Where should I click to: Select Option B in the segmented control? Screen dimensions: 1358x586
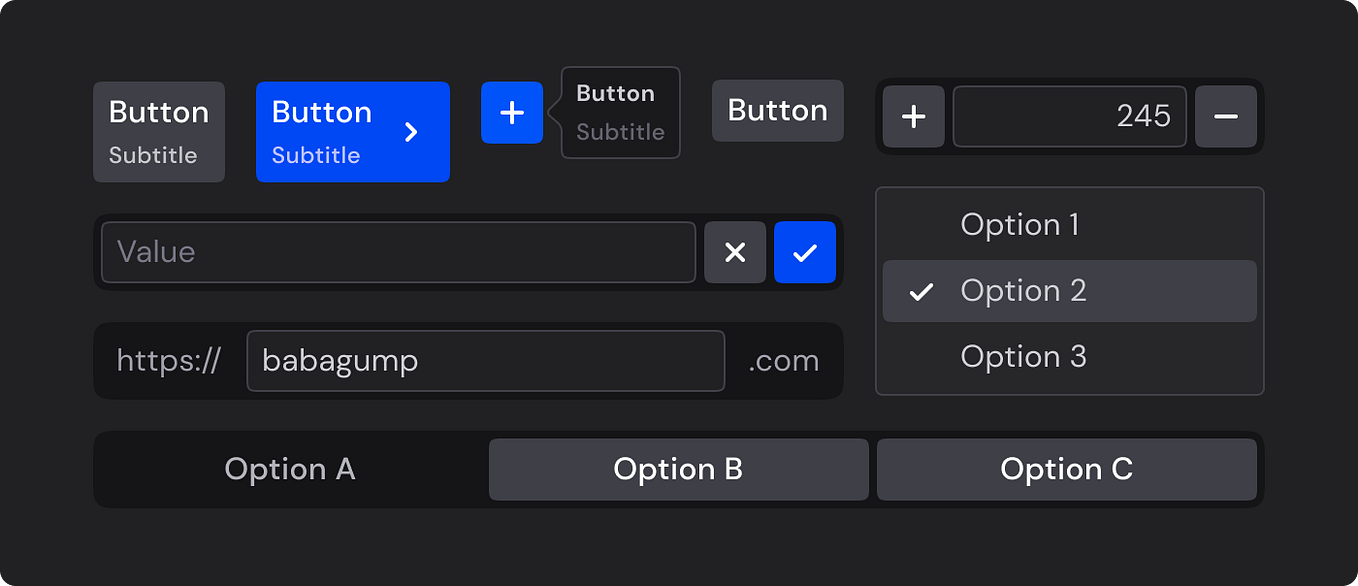point(678,469)
